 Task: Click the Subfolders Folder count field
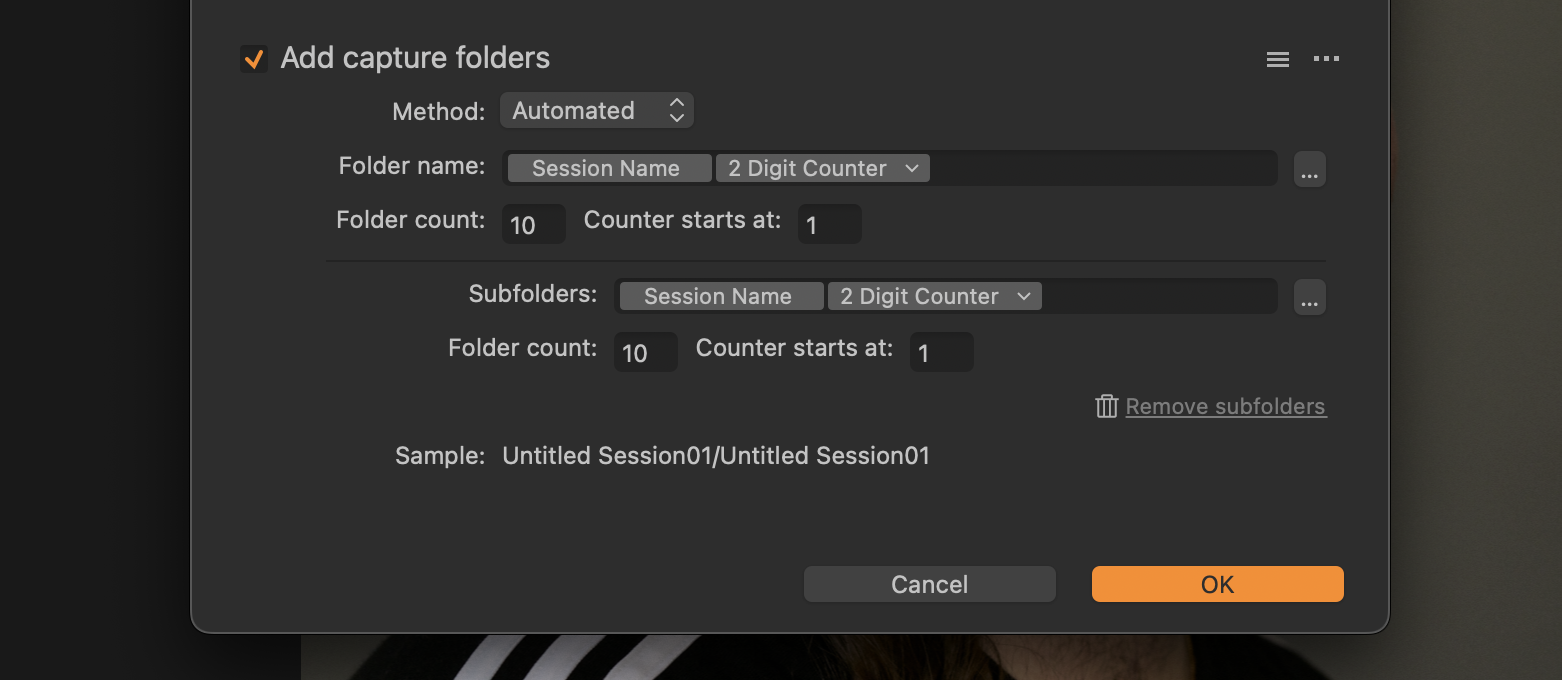click(x=646, y=352)
